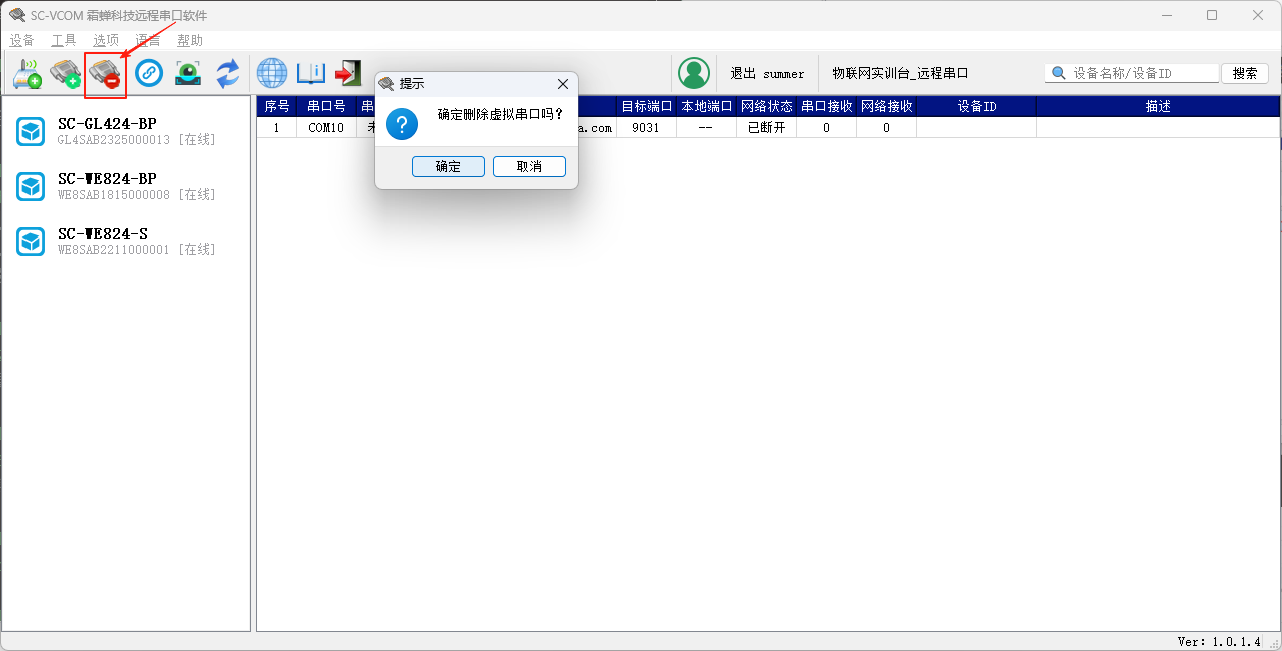This screenshot has width=1282, height=651.
Task: Click the exit door icon
Action: click(348, 73)
